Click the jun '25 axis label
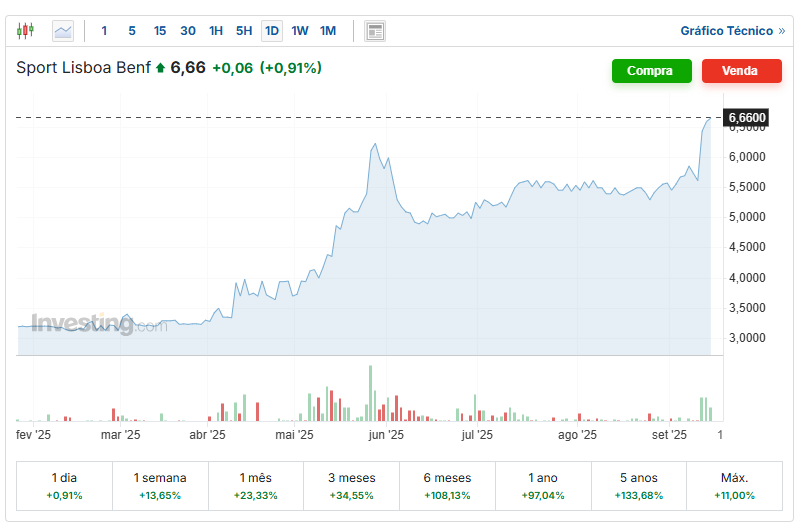 click(x=386, y=435)
